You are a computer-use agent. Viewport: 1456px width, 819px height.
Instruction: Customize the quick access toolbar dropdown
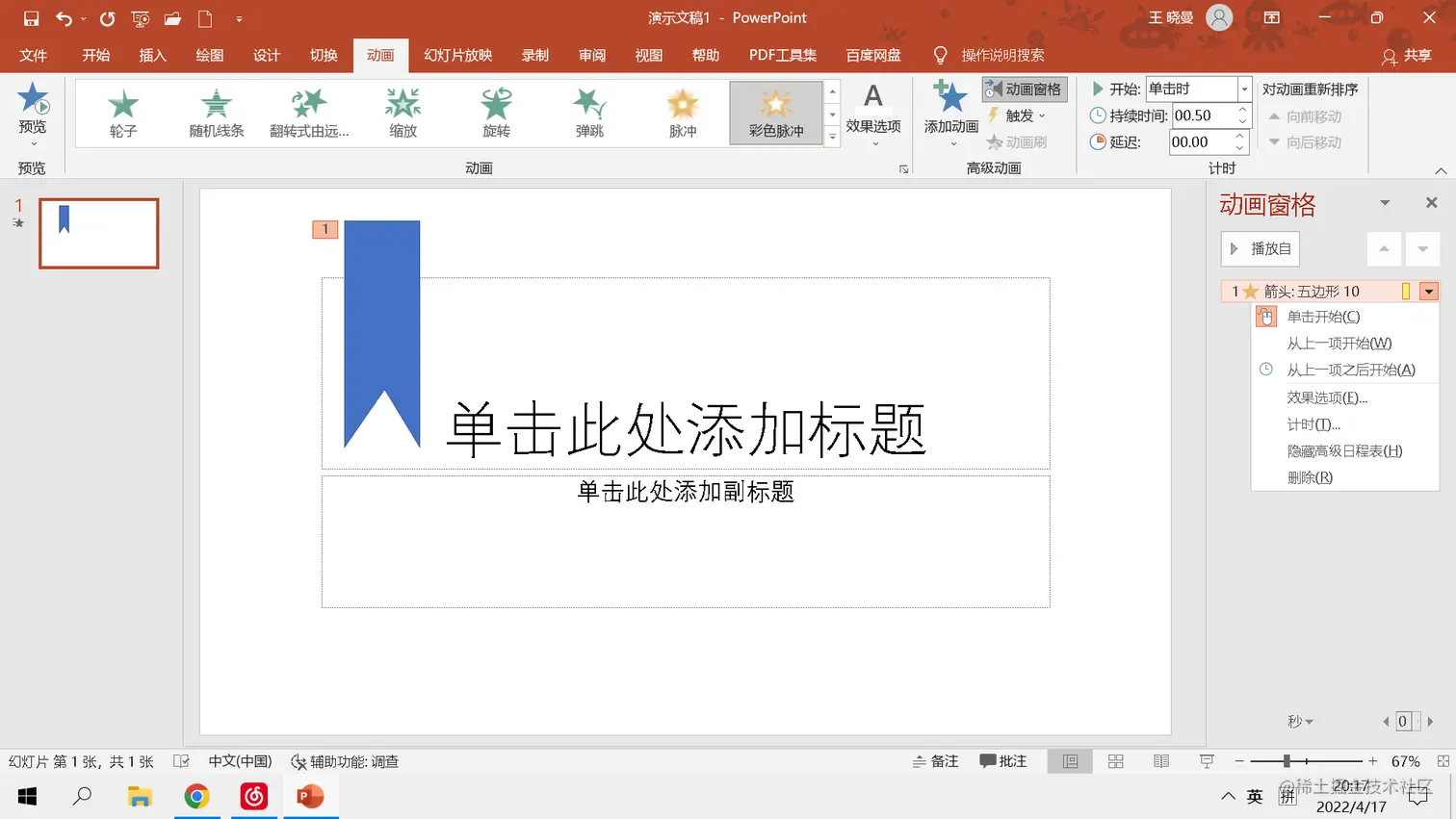coord(239,18)
